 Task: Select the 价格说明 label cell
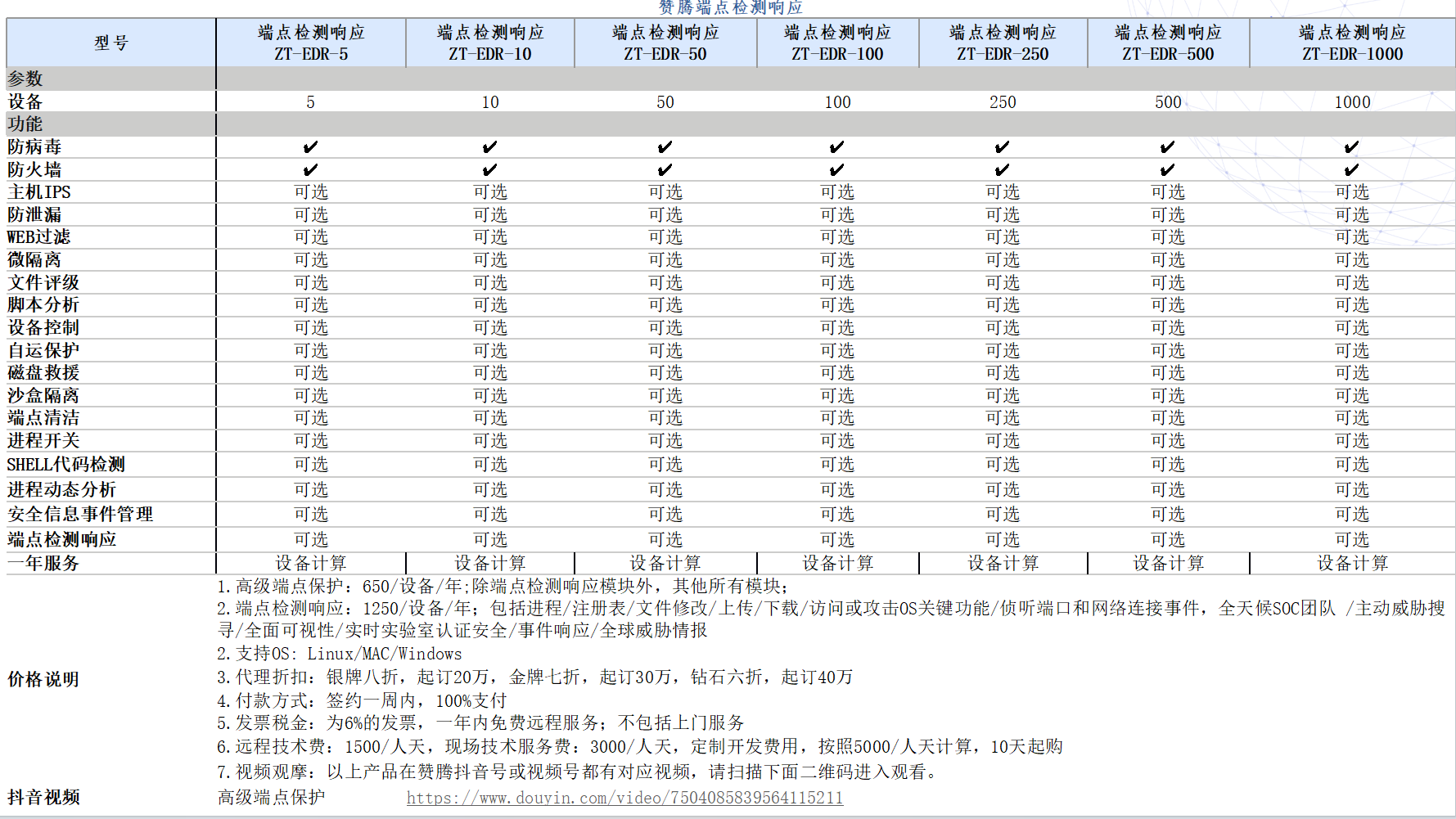click(x=43, y=680)
